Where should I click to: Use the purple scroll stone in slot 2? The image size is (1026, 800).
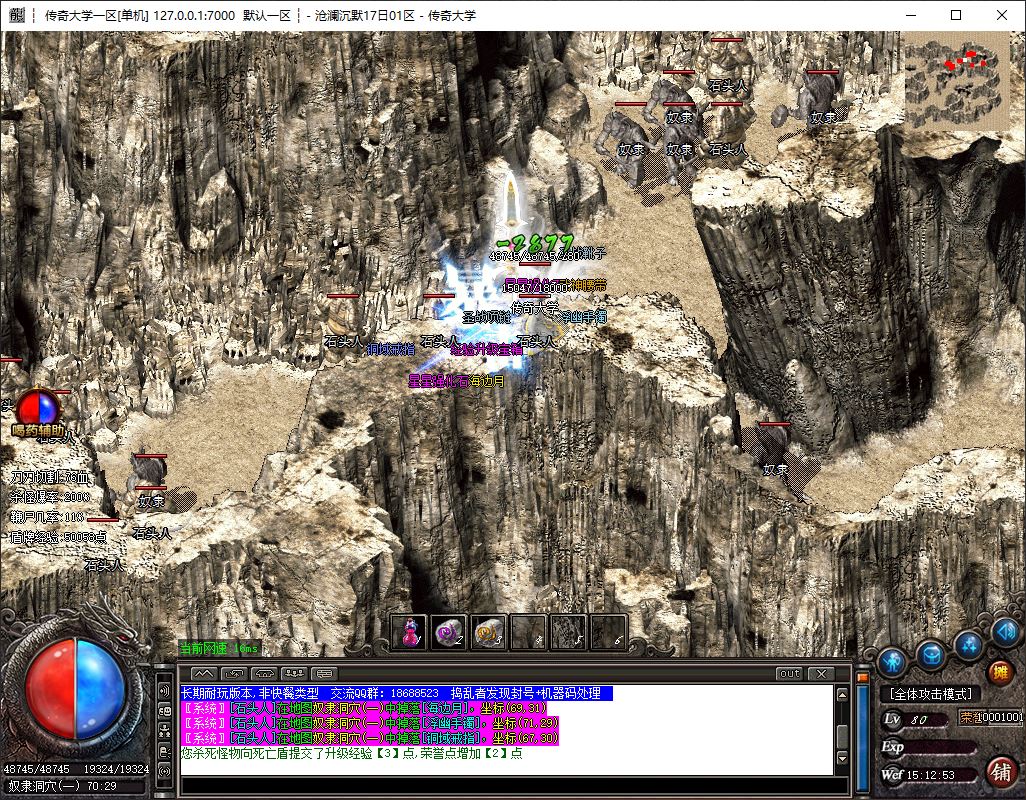(449, 633)
